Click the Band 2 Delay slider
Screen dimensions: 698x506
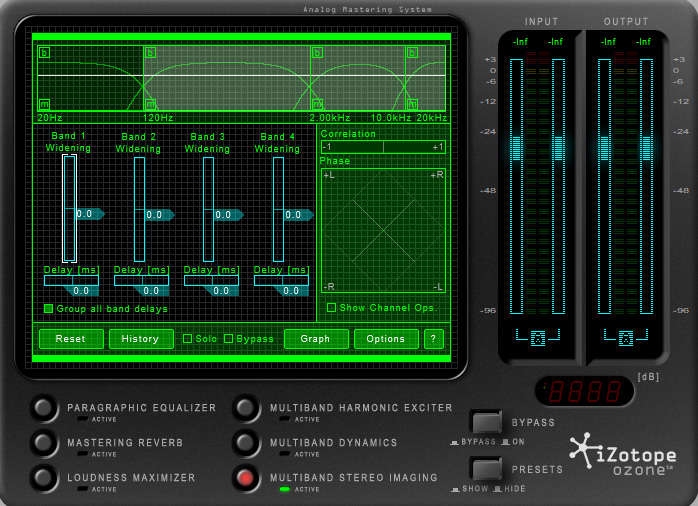click(x=141, y=280)
